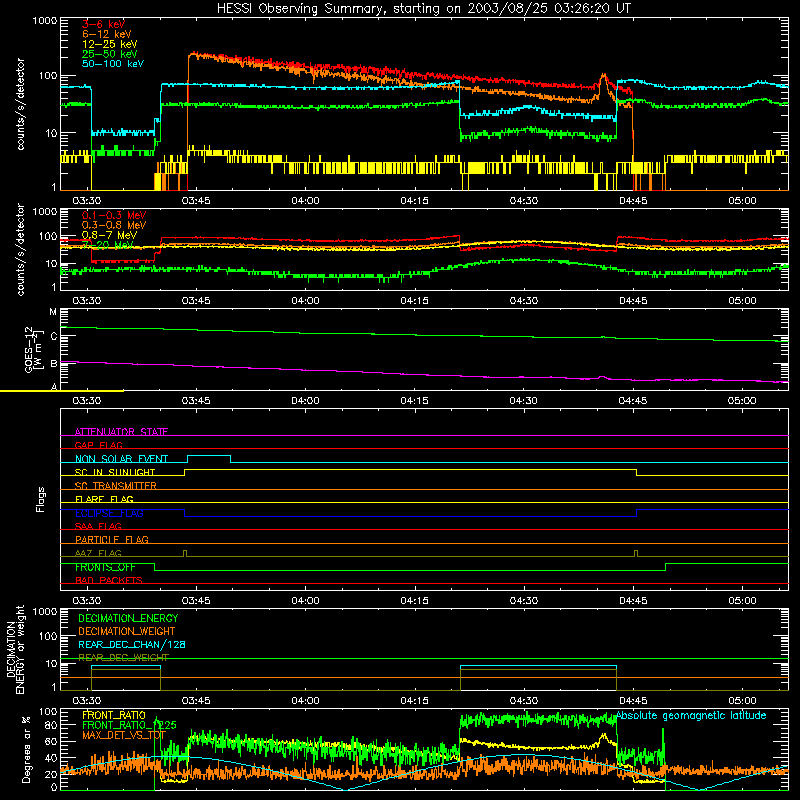Click 03:45 tick under the GOES-12 plot

pos(196,401)
